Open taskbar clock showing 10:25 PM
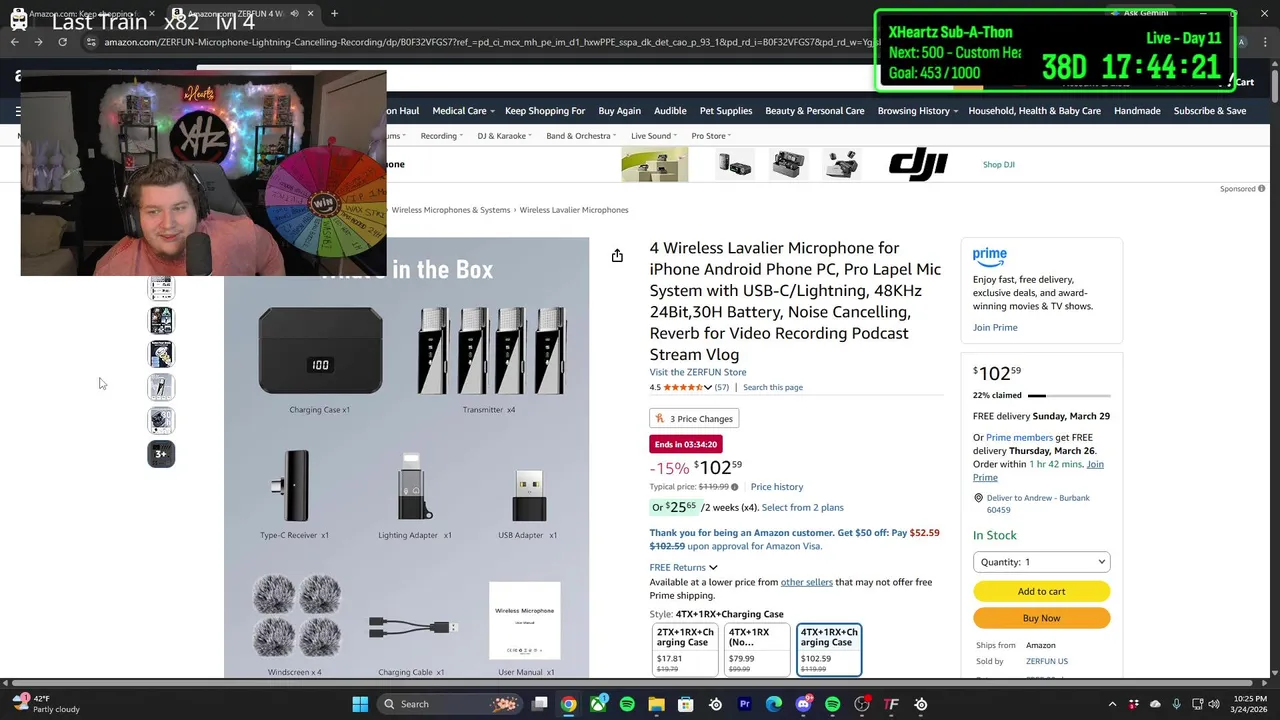 coord(1250,704)
